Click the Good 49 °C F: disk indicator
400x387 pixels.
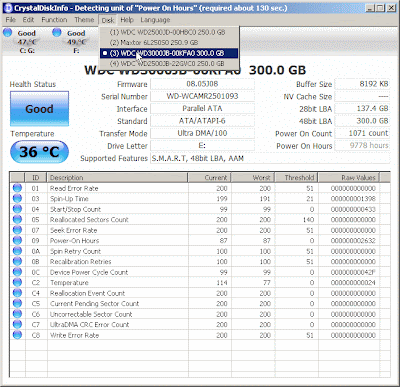coord(71,41)
